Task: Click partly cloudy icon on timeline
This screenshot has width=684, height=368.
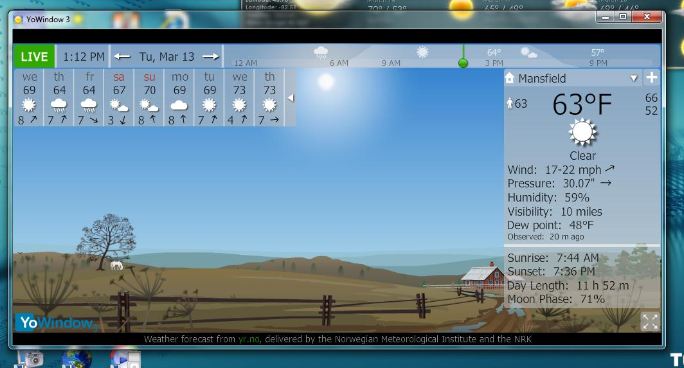Action: 529,53
